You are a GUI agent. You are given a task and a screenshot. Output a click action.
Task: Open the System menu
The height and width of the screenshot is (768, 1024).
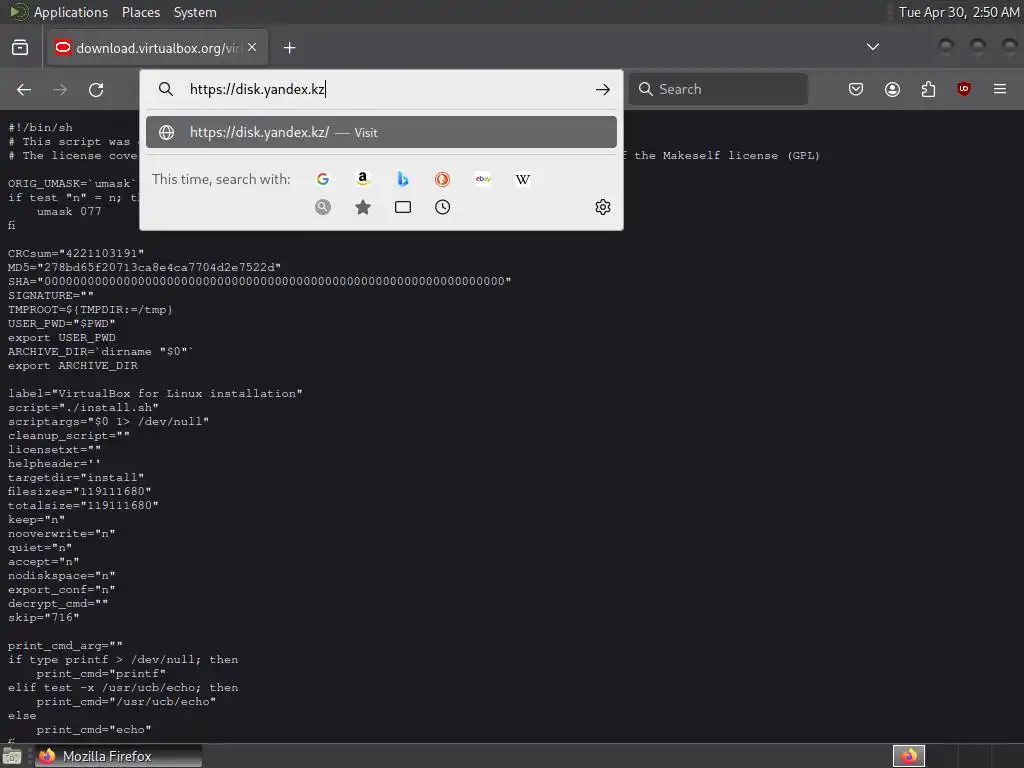[x=195, y=12]
